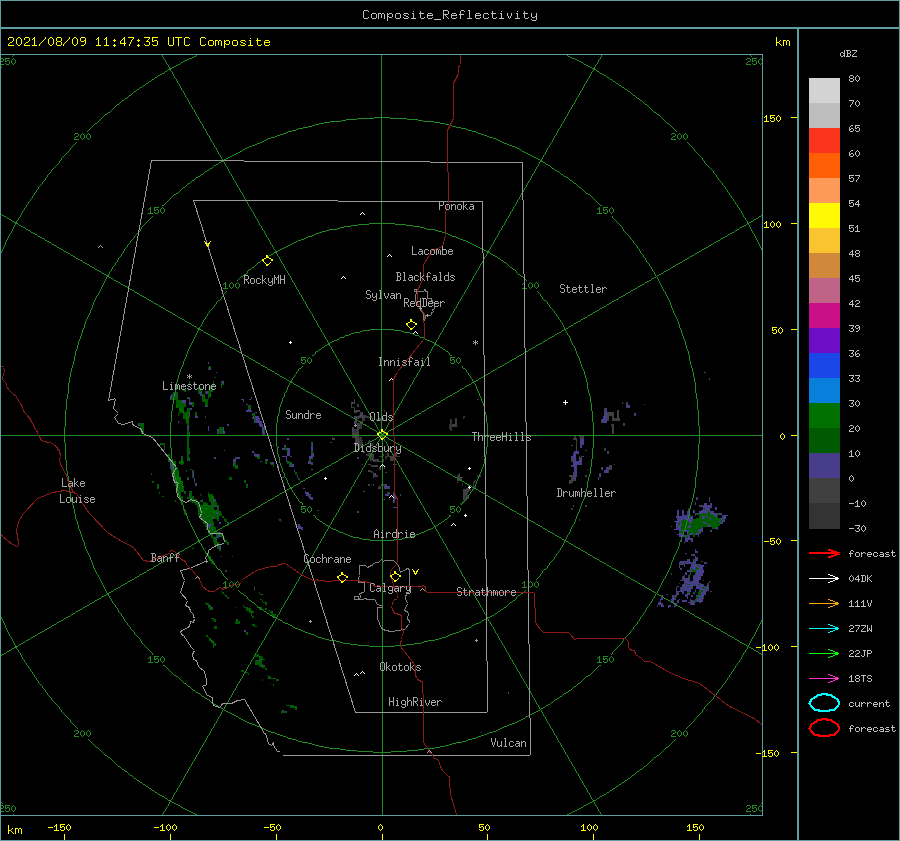
Task: Click the orange 111V arrow in the legend
Action: click(824, 603)
